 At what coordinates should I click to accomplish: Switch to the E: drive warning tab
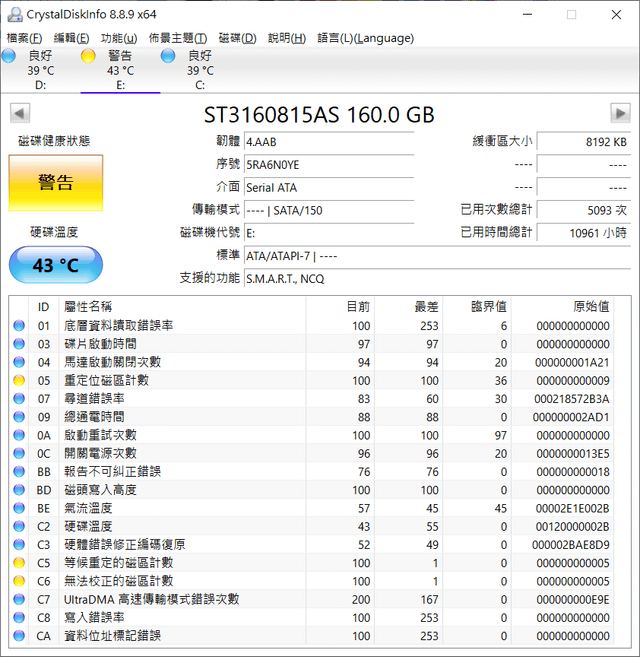tap(120, 70)
